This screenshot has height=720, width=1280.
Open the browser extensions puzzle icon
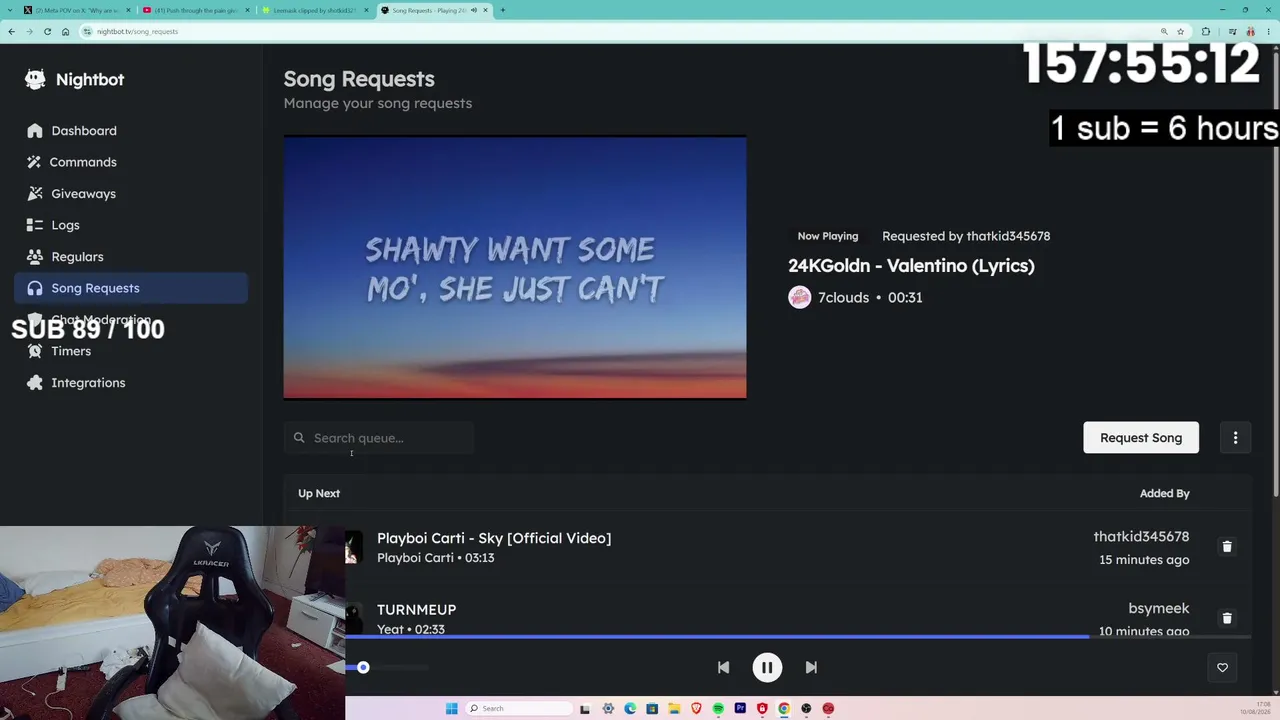pyautogui.click(x=1206, y=31)
